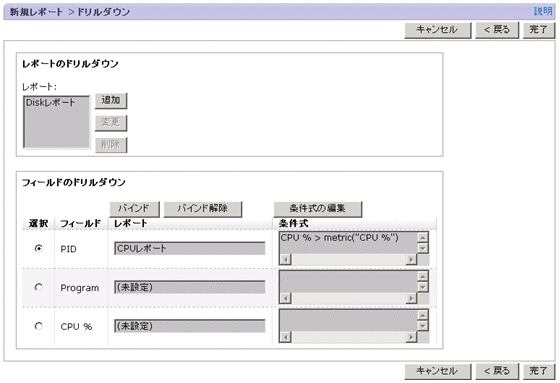Click the バインド button
The width and height of the screenshot is (560, 383).
134,209
